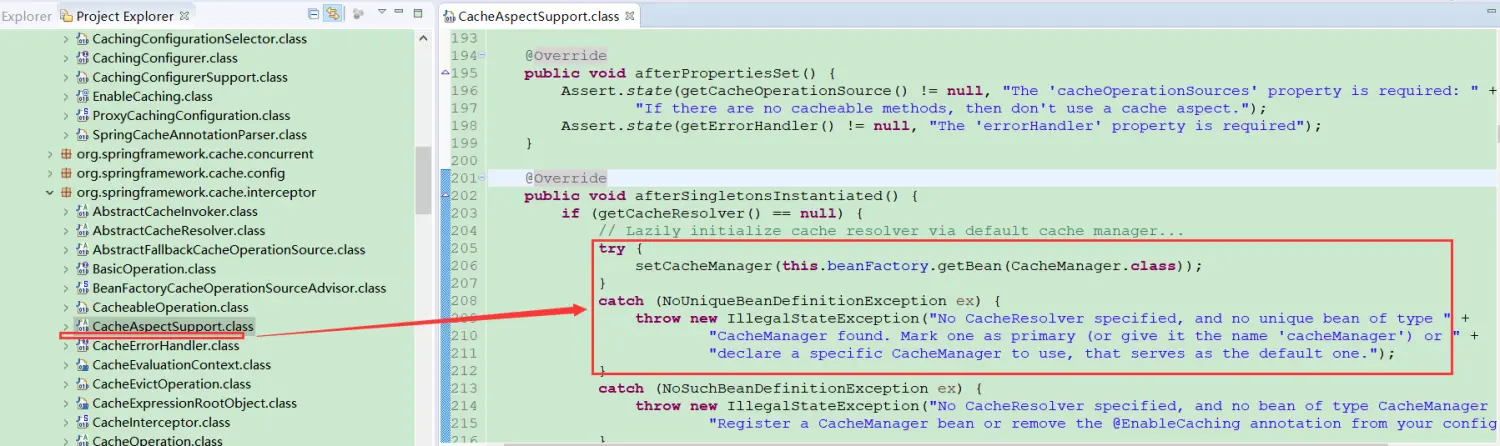The image size is (1500, 446).
Task: Click the EnableCaching.class file icon
Action: 82,97
